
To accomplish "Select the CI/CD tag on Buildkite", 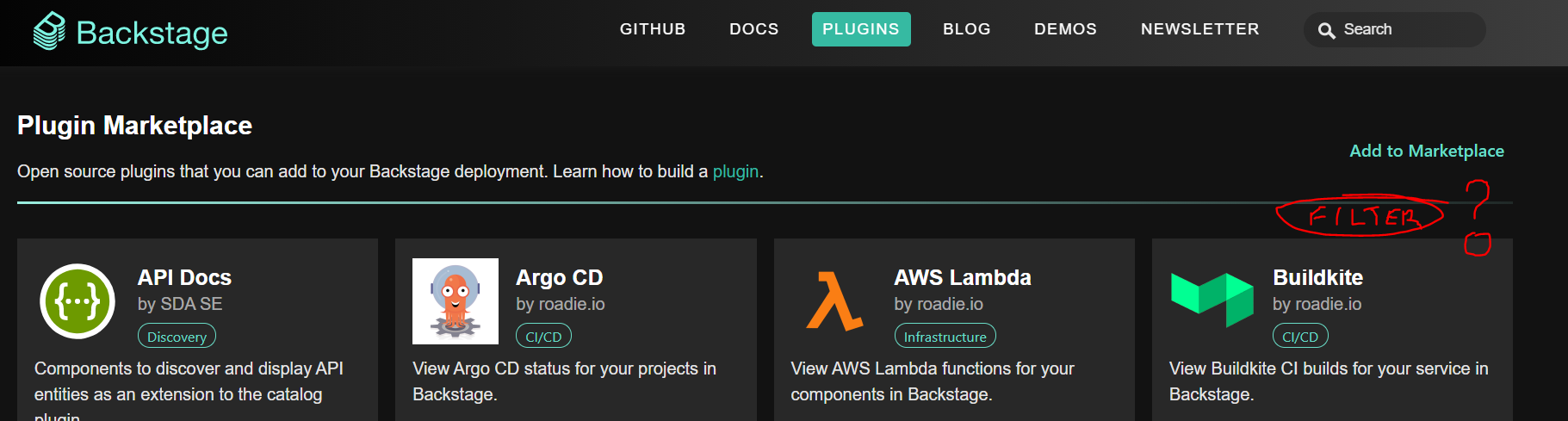I will tap(1300, 337).
